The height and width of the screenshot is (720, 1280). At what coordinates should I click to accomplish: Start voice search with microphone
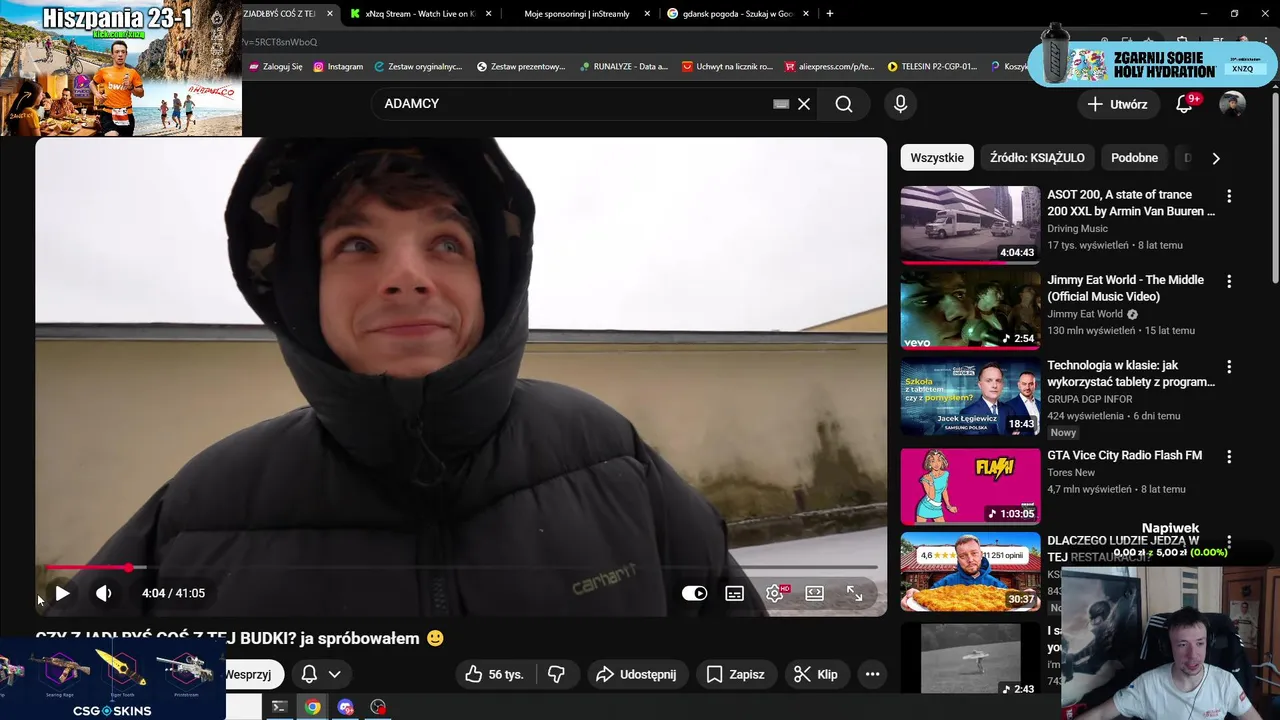(x=900, y=104)
